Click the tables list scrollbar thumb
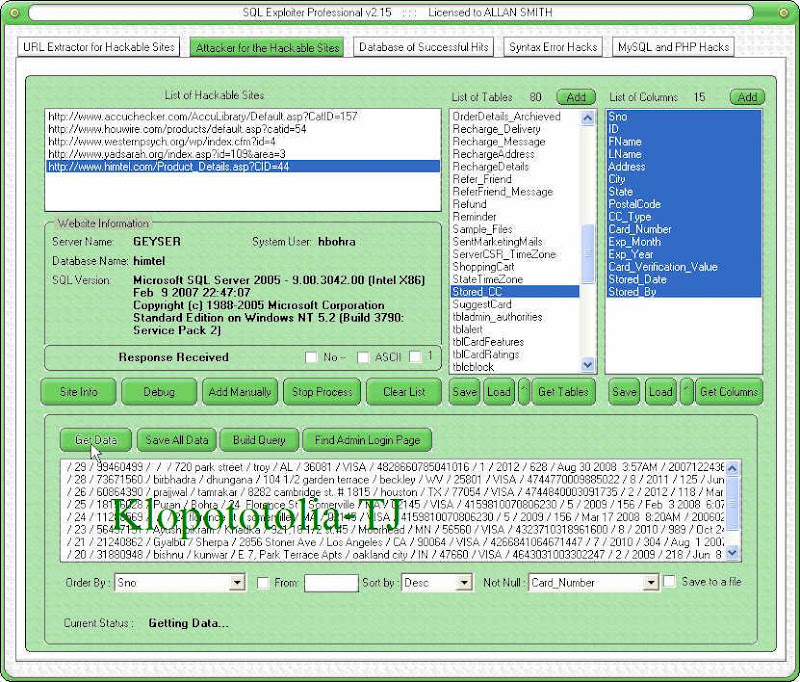The image size is (800, 682). point(588,253)
